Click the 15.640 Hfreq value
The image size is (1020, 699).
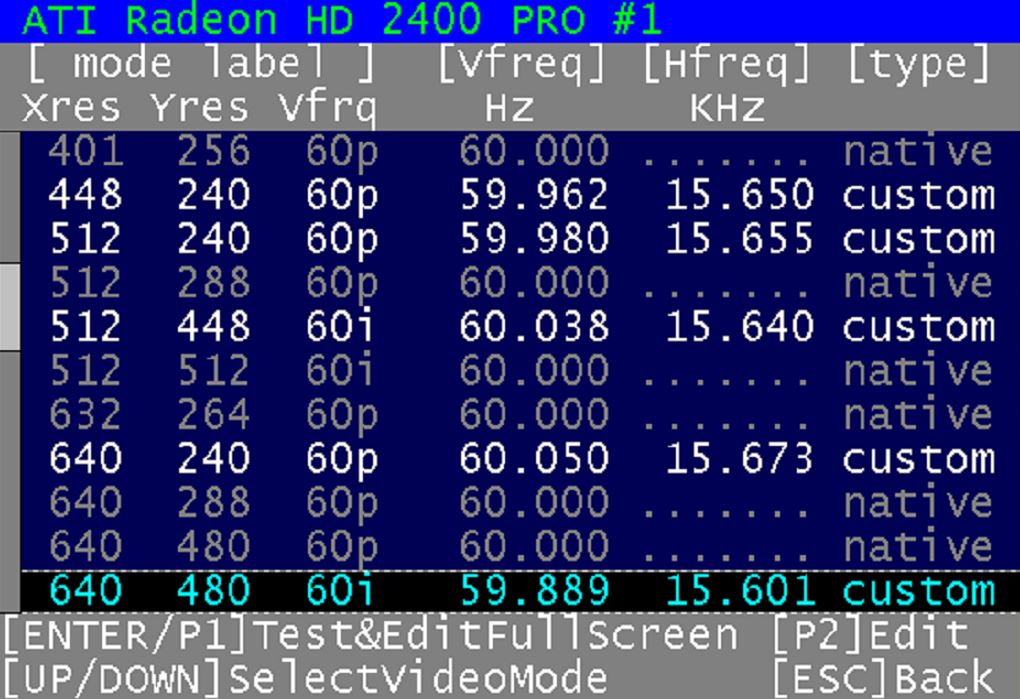coord(740,326)
